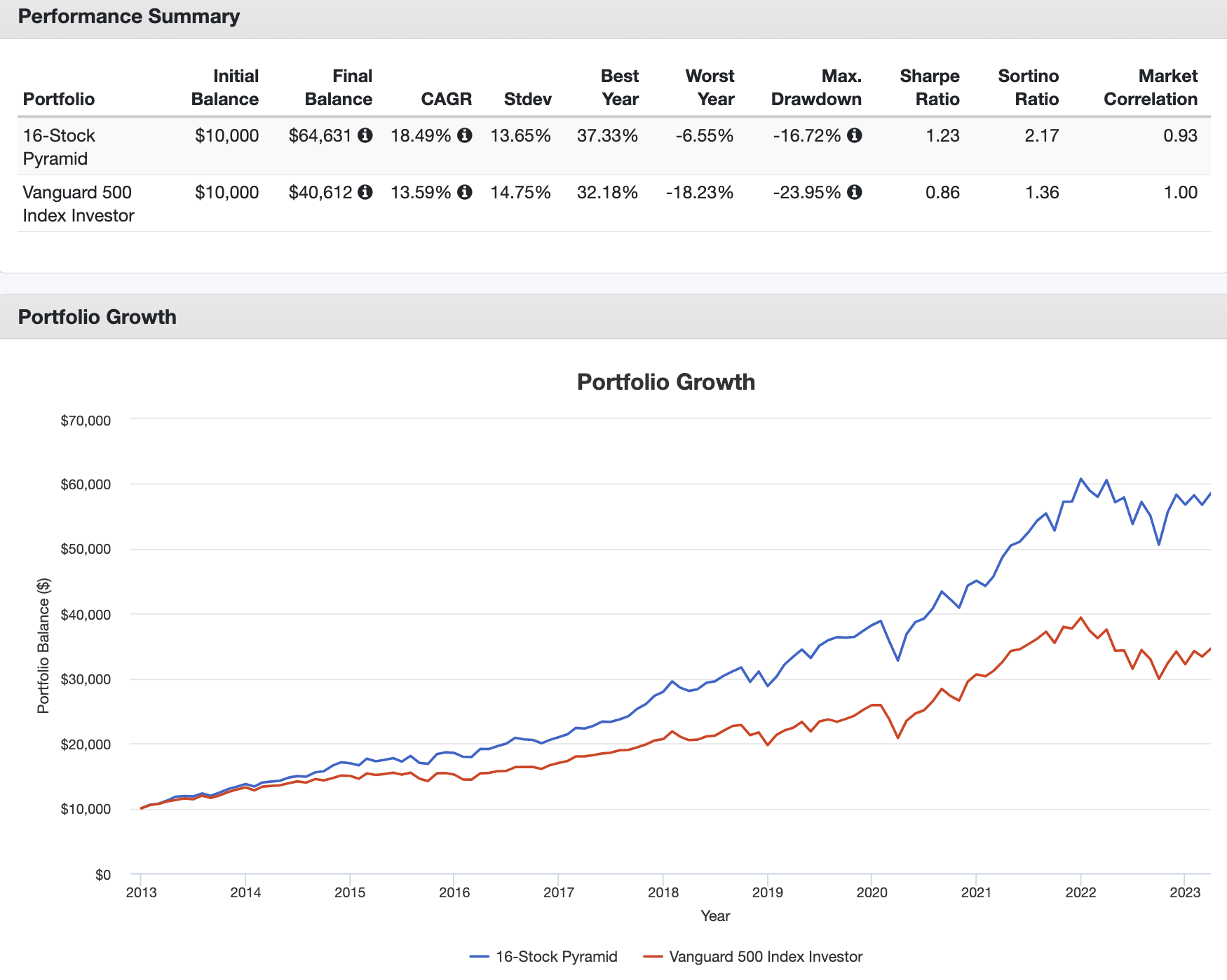
Task: Open Final Balance info tooltip for 16-Stock Pyramid
Action: 365,136
